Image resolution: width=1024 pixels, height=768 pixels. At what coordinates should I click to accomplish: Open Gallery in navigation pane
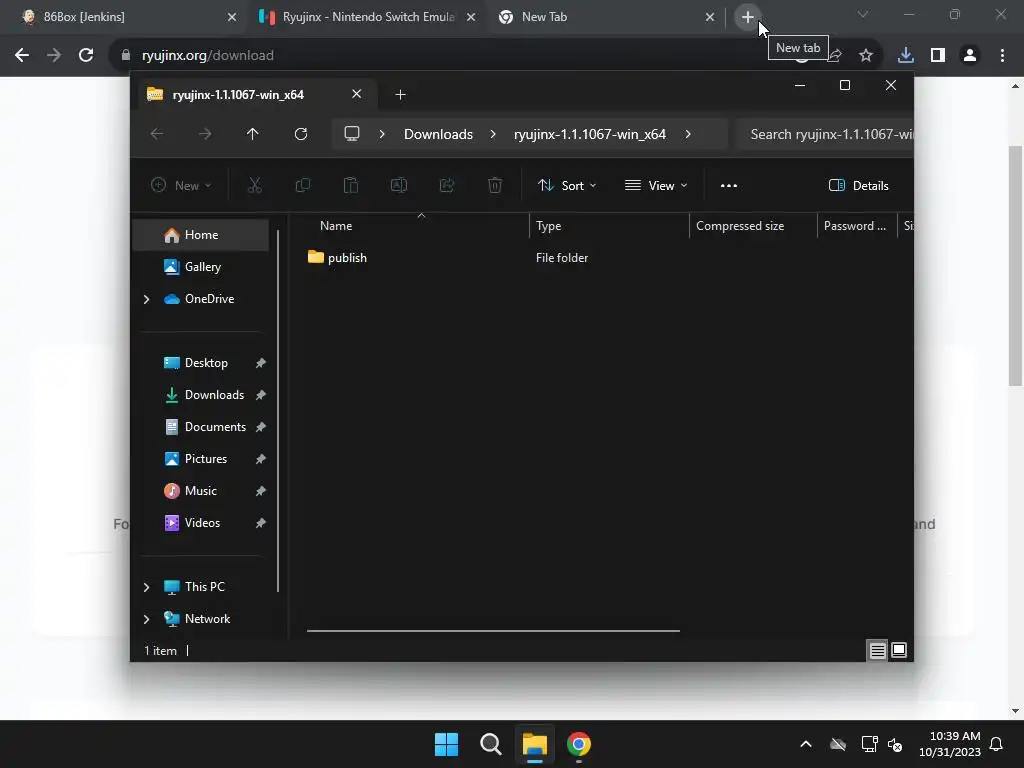pos(200,266)
